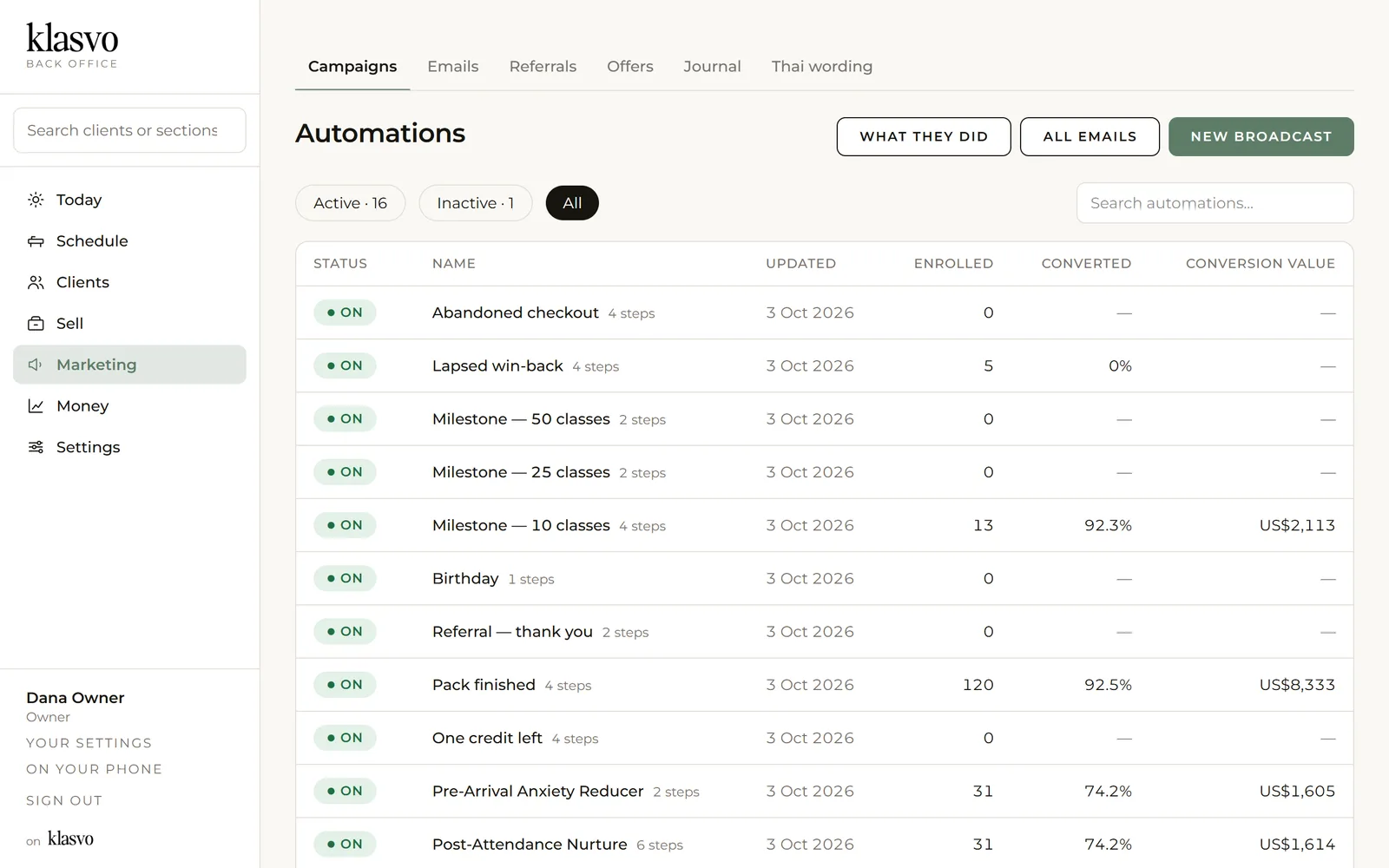Click the What They Did button

924,136
